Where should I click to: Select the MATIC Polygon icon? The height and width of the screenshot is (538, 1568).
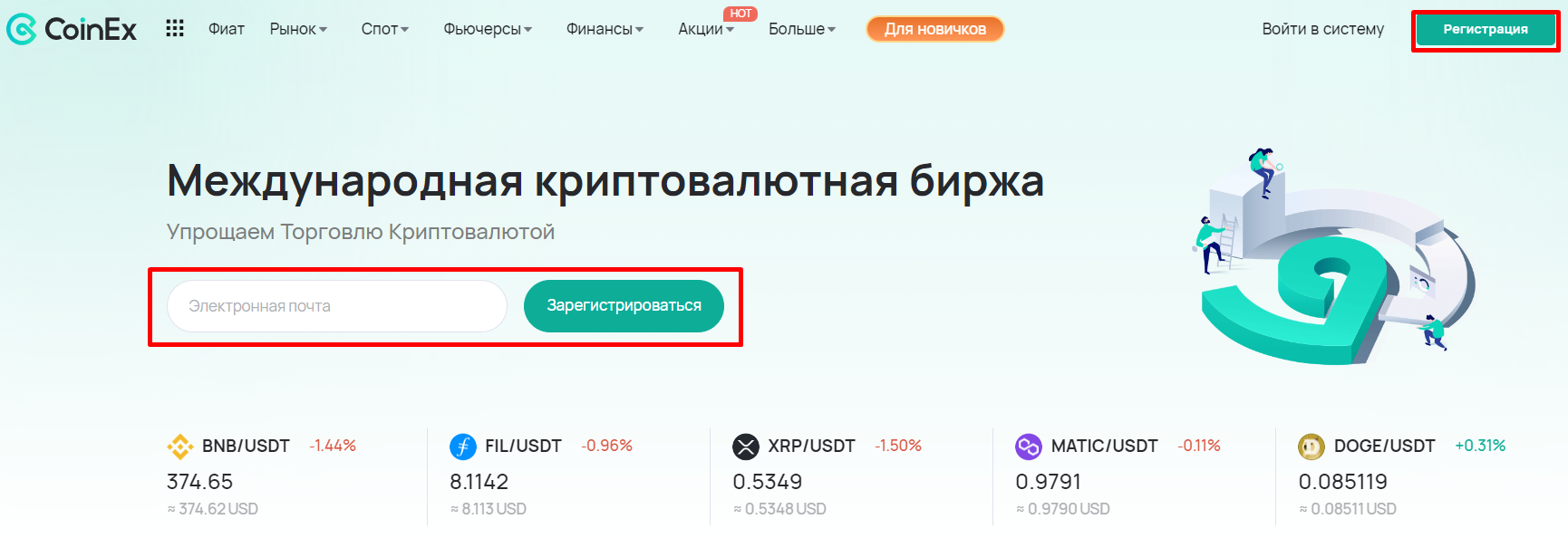click(1030, 446)
